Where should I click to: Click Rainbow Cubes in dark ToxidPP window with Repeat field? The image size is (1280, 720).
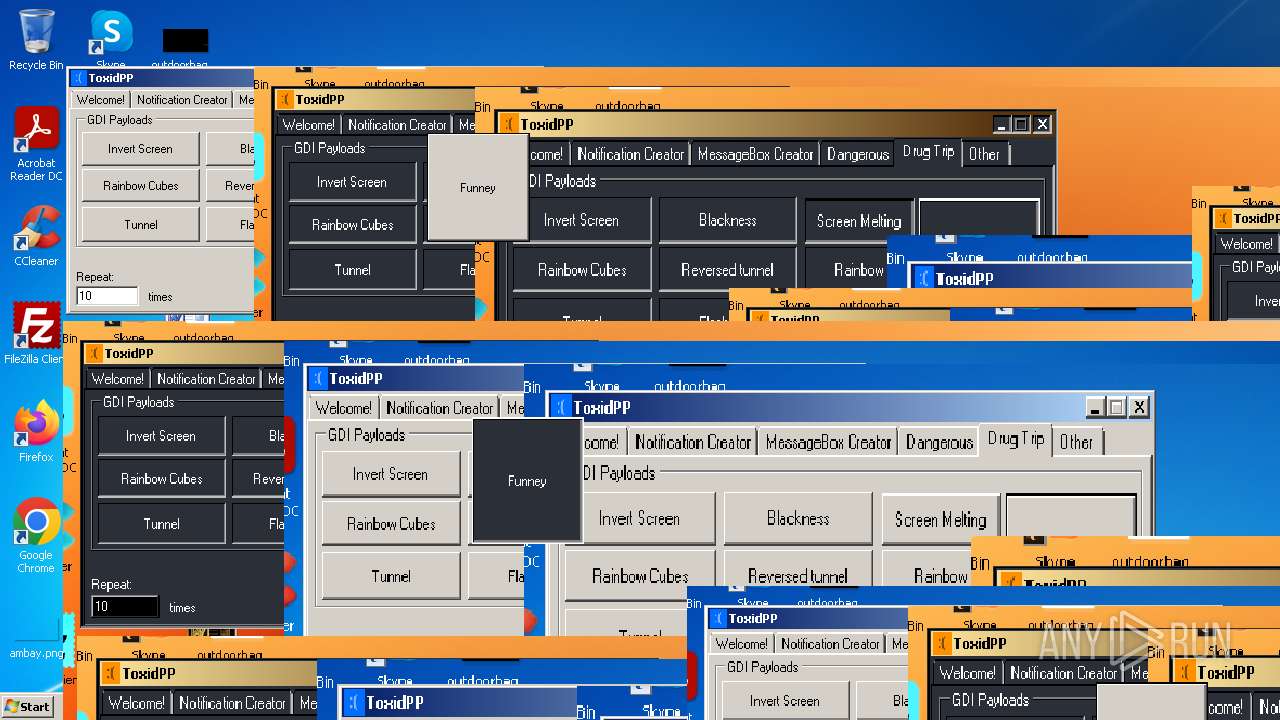[x=161, y=479]
